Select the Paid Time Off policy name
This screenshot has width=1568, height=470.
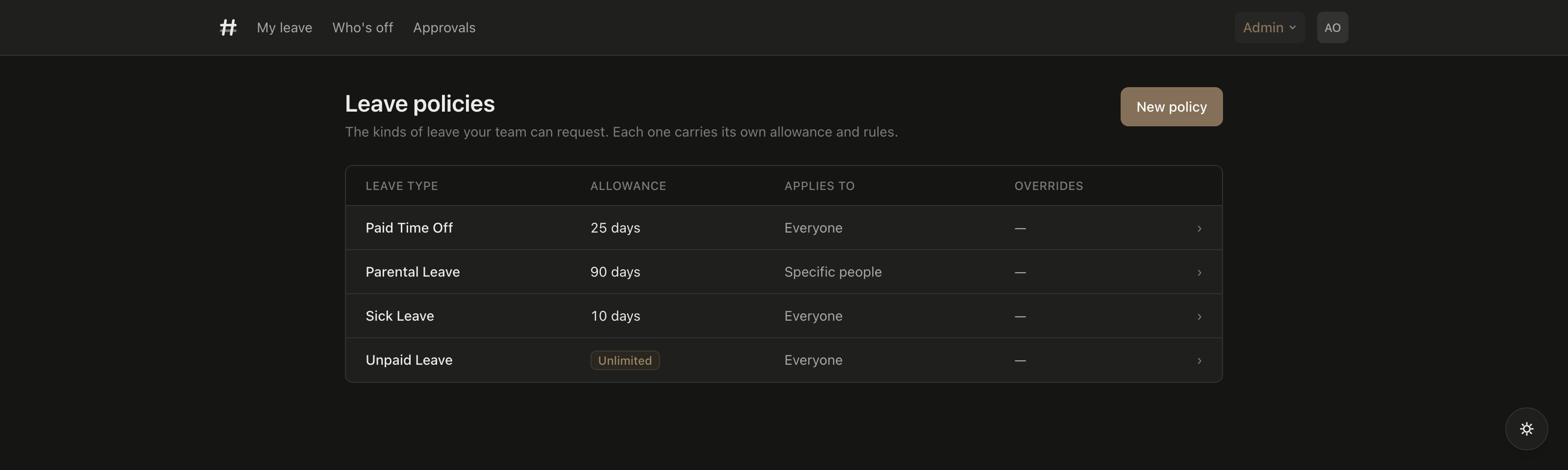point(409,228)
